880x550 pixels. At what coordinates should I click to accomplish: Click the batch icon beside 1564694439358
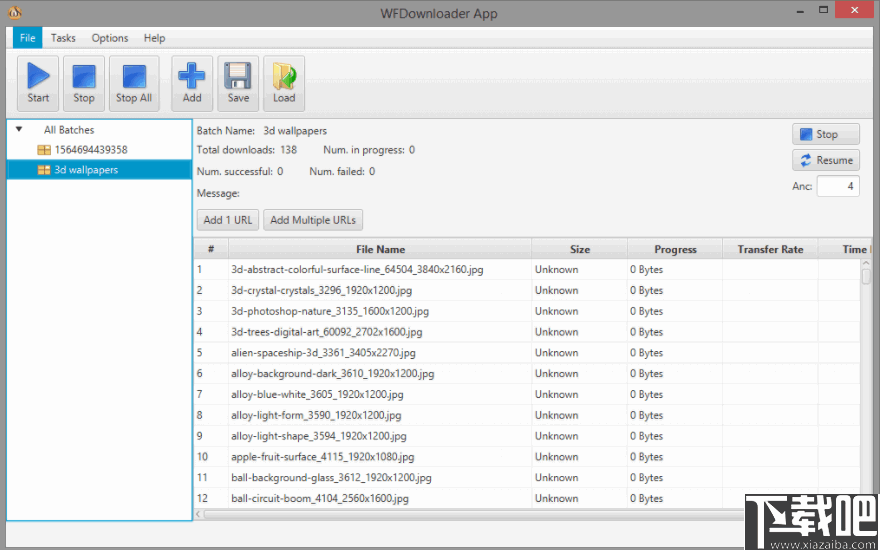pos(44,150)
